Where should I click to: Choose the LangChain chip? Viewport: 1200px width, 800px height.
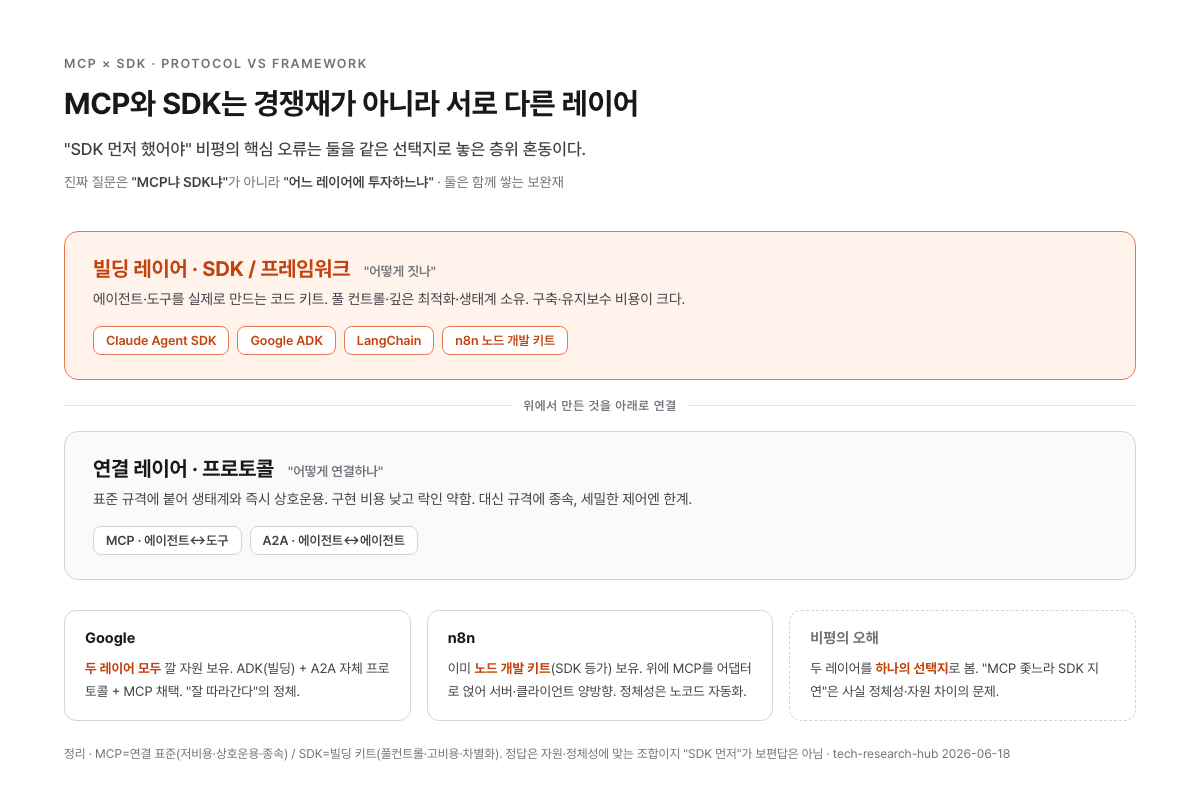[x=389, y=340]
